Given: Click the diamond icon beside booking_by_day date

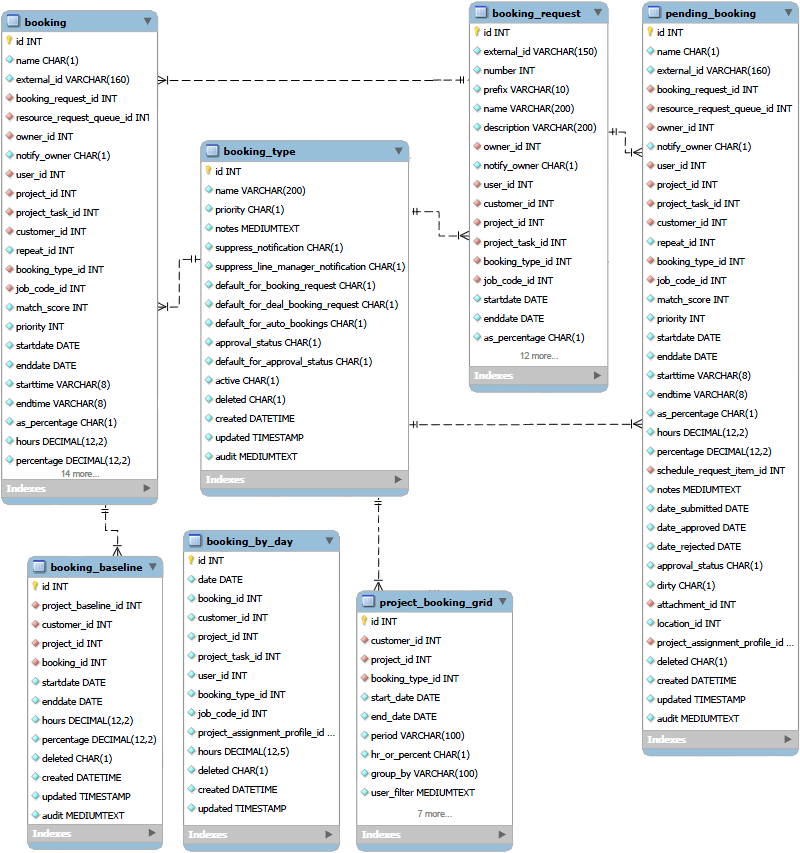Looking at the screenshot, I should [x=191, y=579].
